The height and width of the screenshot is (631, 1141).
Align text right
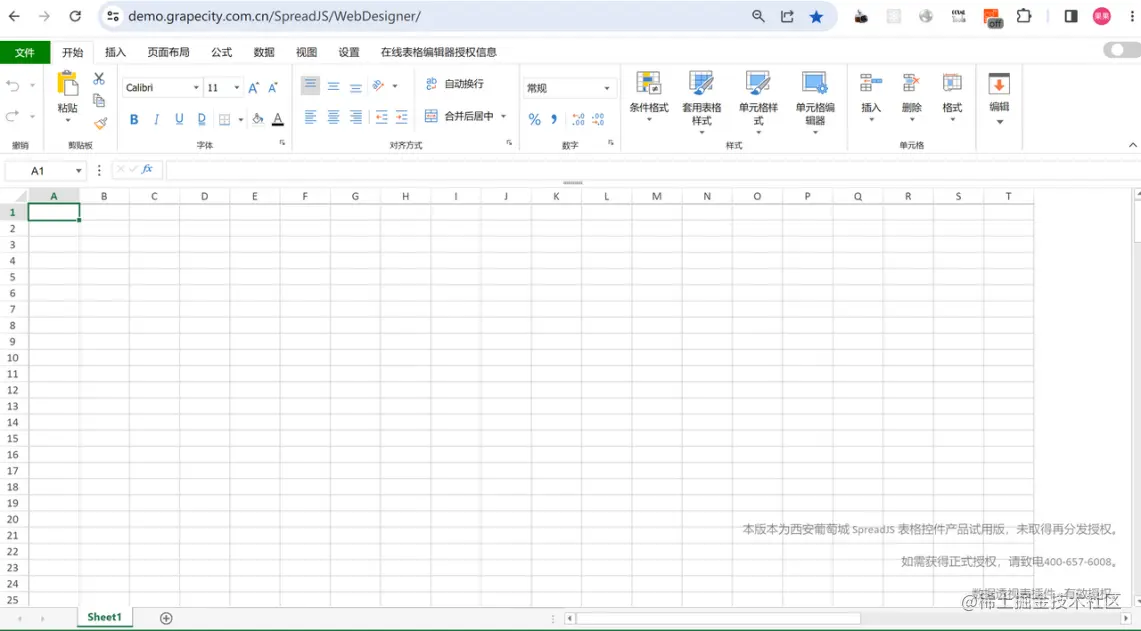356,116
